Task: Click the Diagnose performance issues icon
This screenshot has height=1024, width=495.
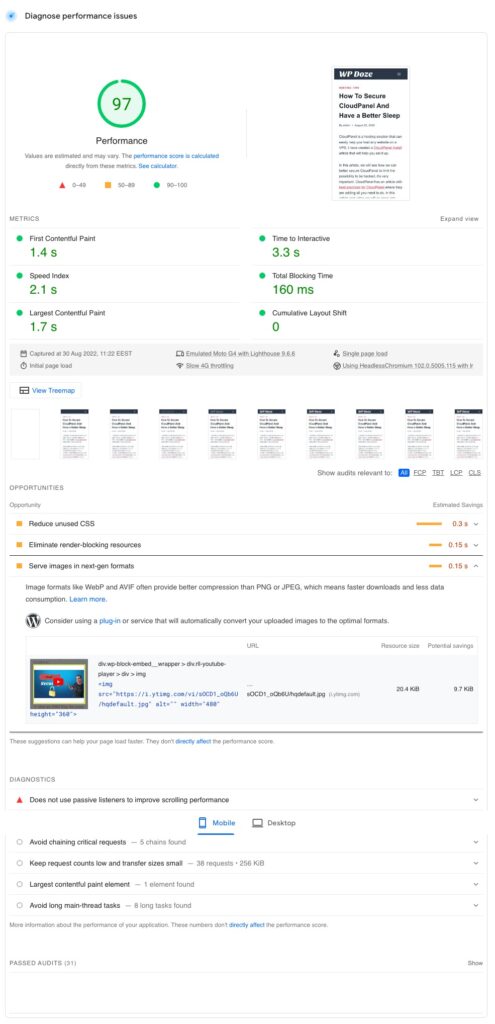Action: [x=10, y=16]
